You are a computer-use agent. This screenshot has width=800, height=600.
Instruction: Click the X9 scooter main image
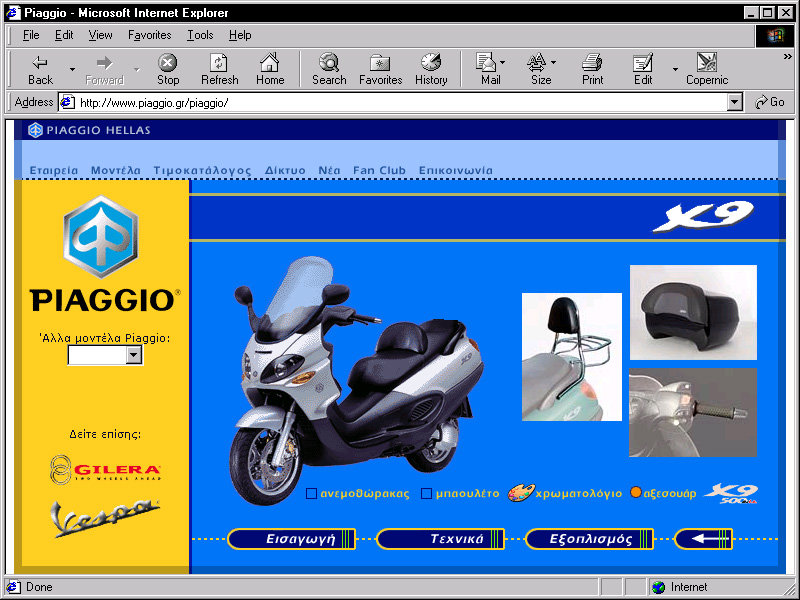click(356, 380)
